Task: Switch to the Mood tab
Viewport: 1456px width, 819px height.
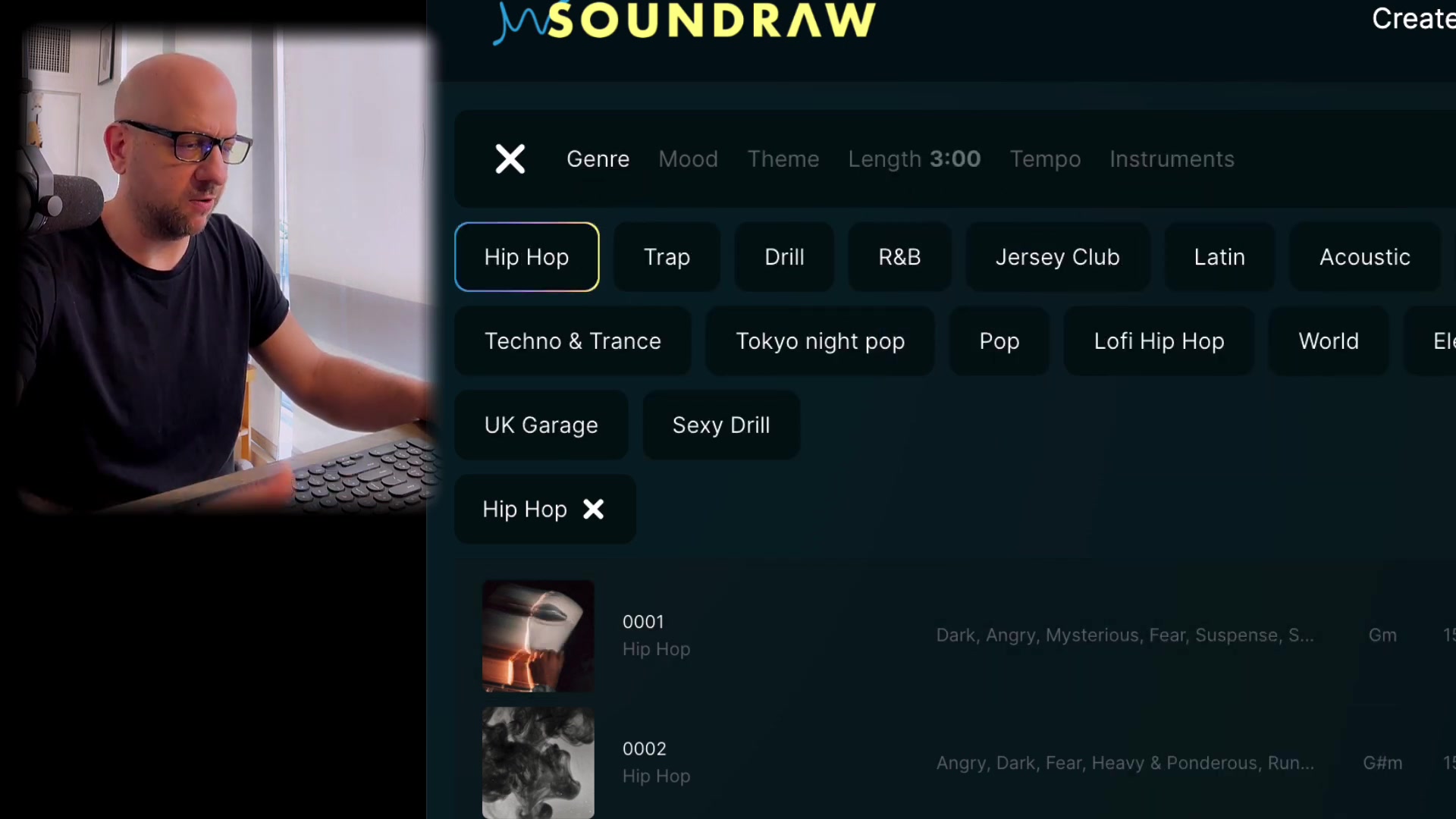Action: coord(688,159)
